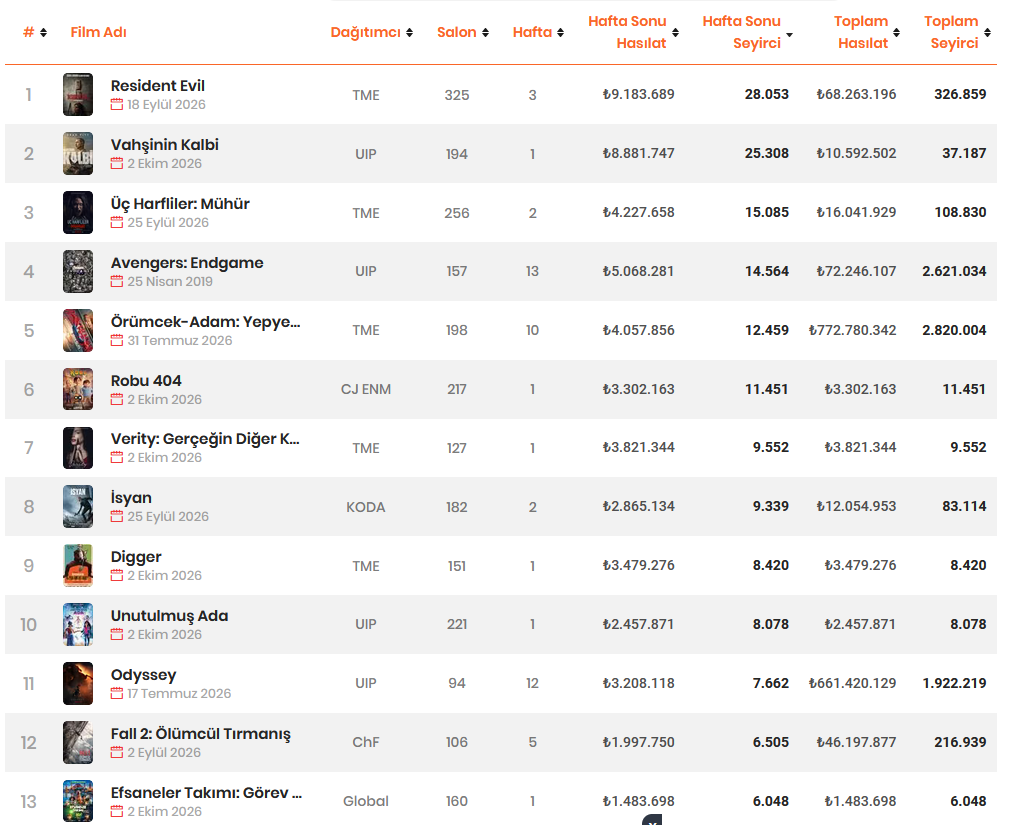
Task: Sort by Hafta Sonu Hasılat column
Action: [x=633, y=32]
